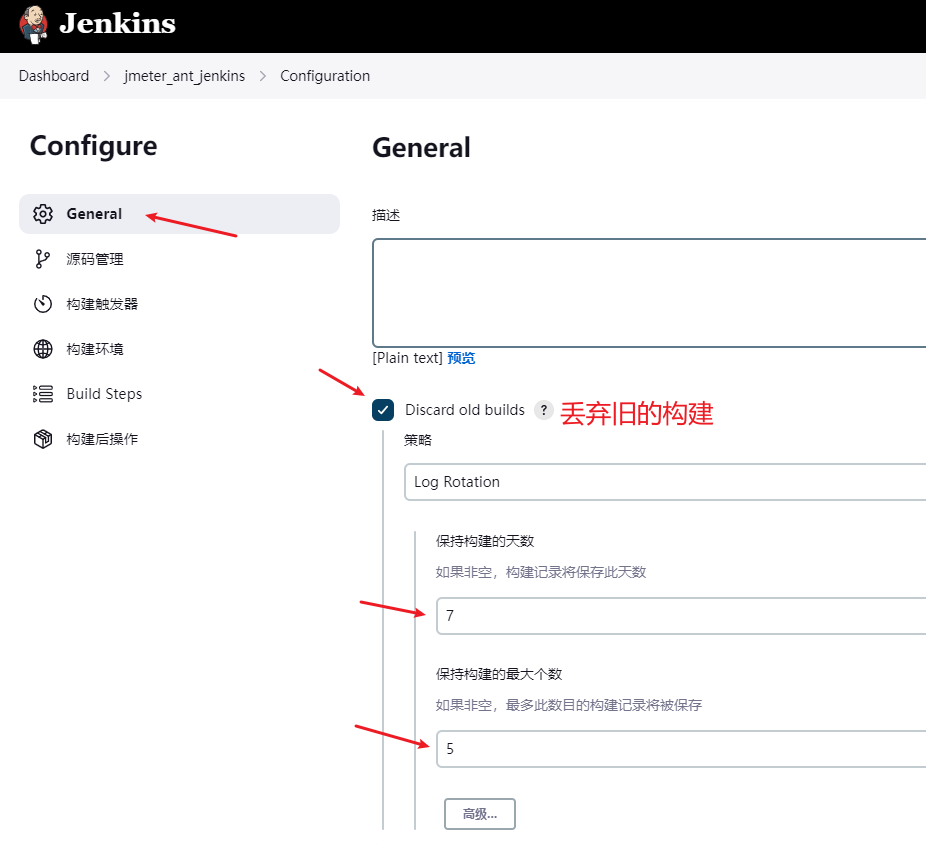Click the Configuration breadcrumb

(x=325, y=76)
